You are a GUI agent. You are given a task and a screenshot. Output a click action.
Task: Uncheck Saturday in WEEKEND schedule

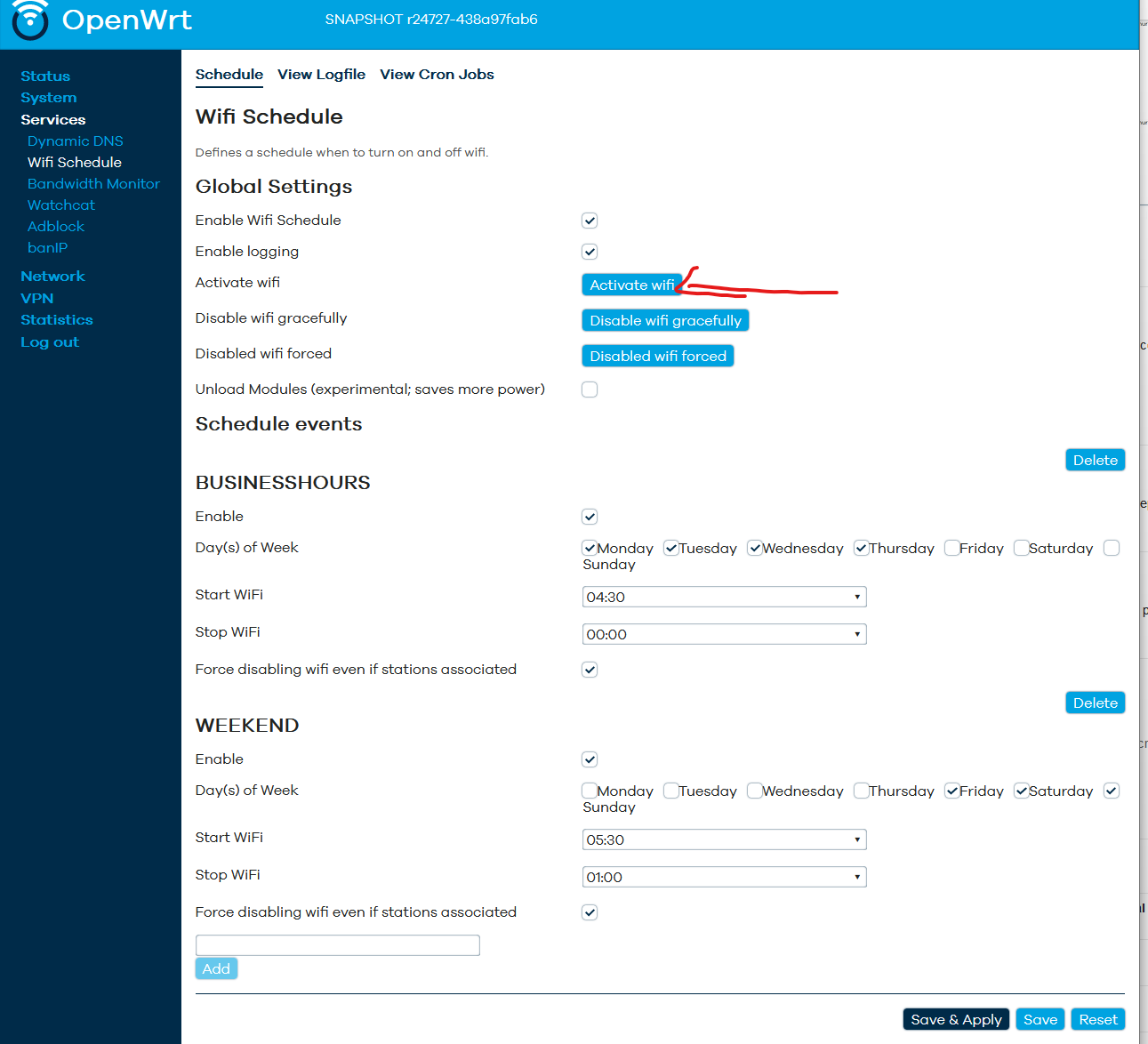tap(1022, 791)
